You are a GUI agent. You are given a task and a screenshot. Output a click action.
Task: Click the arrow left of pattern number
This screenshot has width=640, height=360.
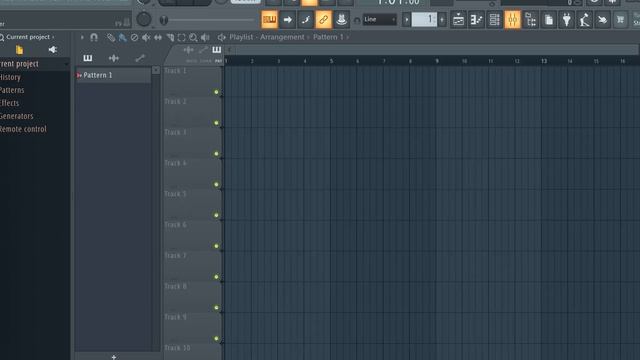click(406, 20)
